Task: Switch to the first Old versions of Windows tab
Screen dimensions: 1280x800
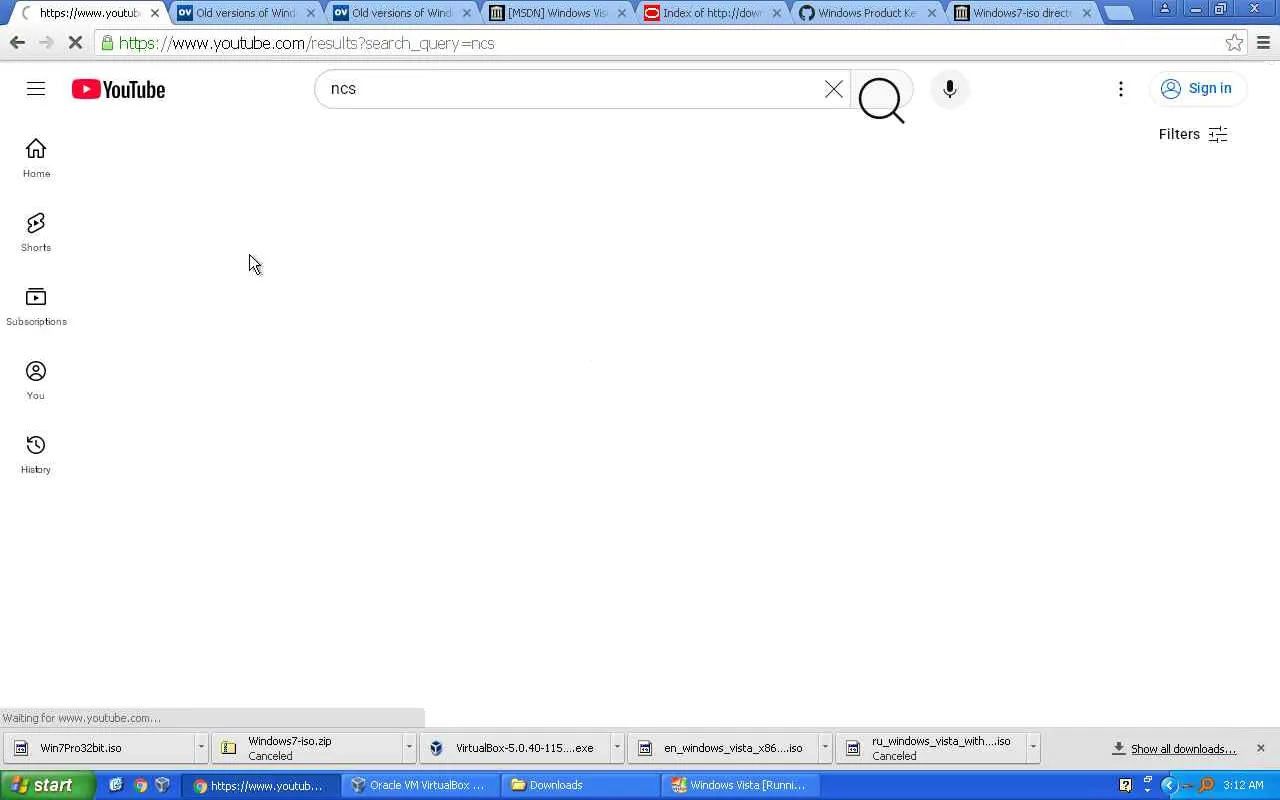Action: 245,13
